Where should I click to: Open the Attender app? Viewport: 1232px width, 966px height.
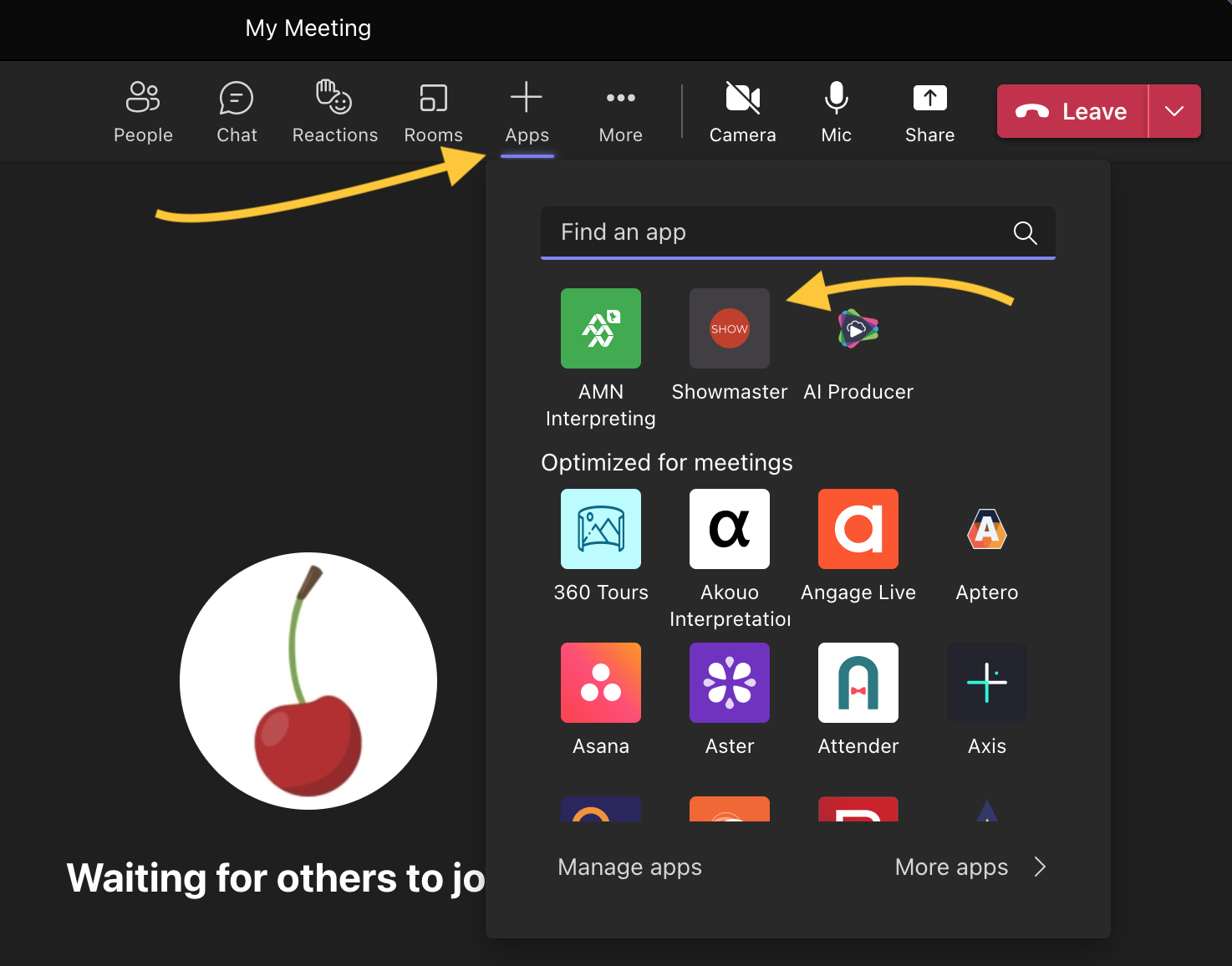pos(858,683)
